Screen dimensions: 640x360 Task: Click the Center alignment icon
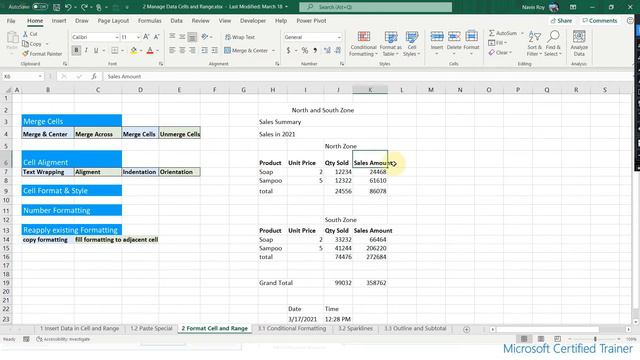182,50
